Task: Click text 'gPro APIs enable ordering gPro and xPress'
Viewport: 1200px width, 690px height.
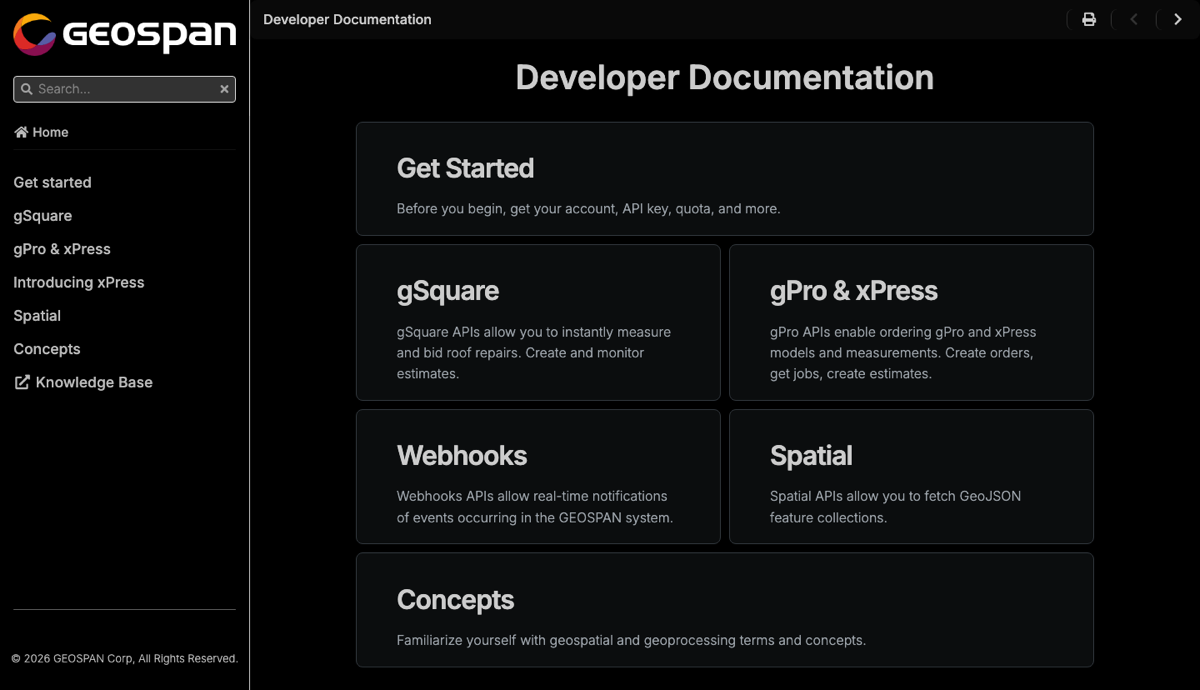Action: (x=903, y=332)
